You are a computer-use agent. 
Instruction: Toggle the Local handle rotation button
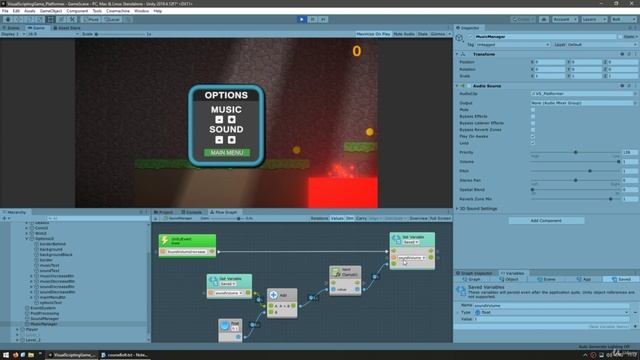pos(111,19)
